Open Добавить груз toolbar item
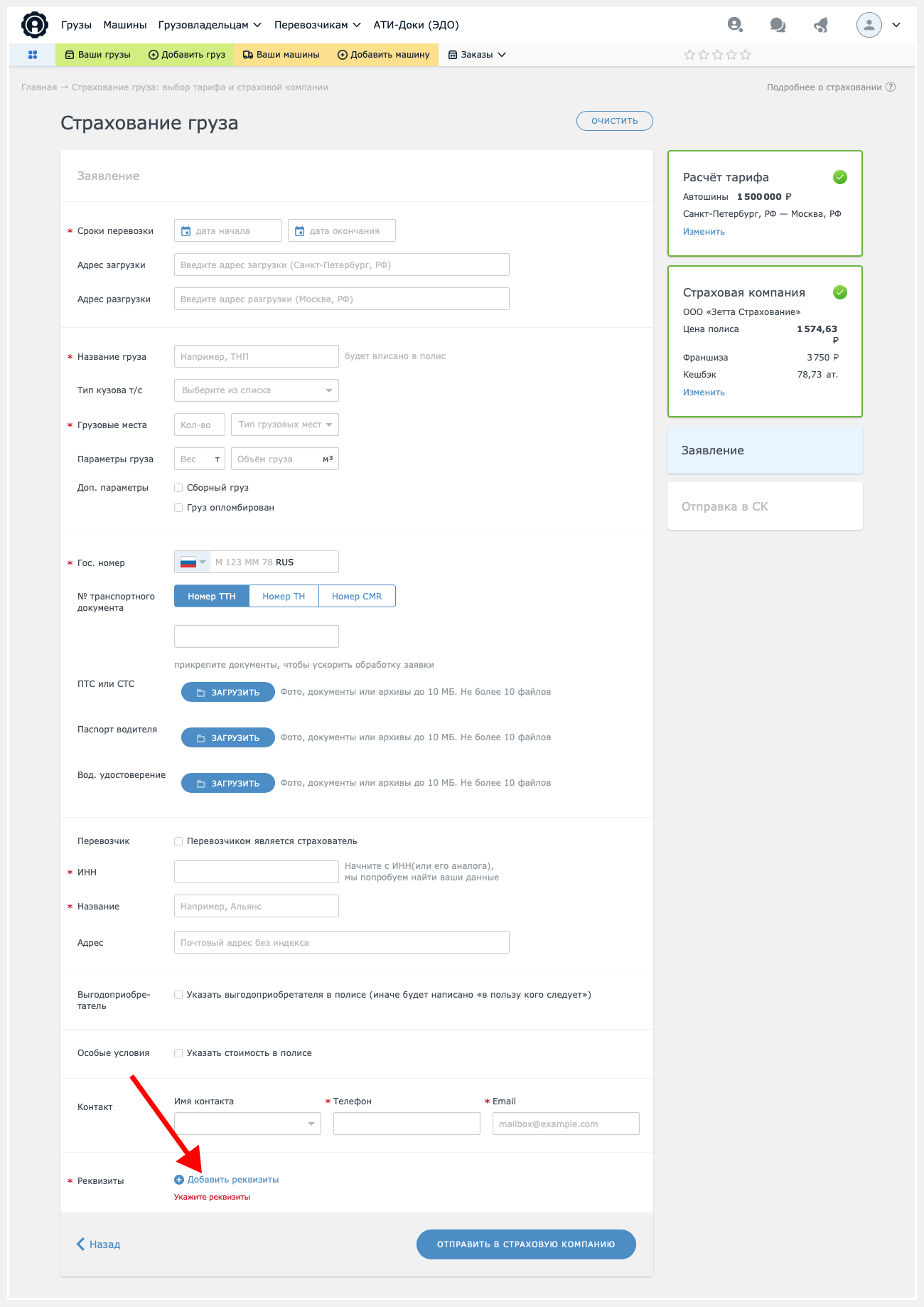924x1307 pixels. (187, 55)
